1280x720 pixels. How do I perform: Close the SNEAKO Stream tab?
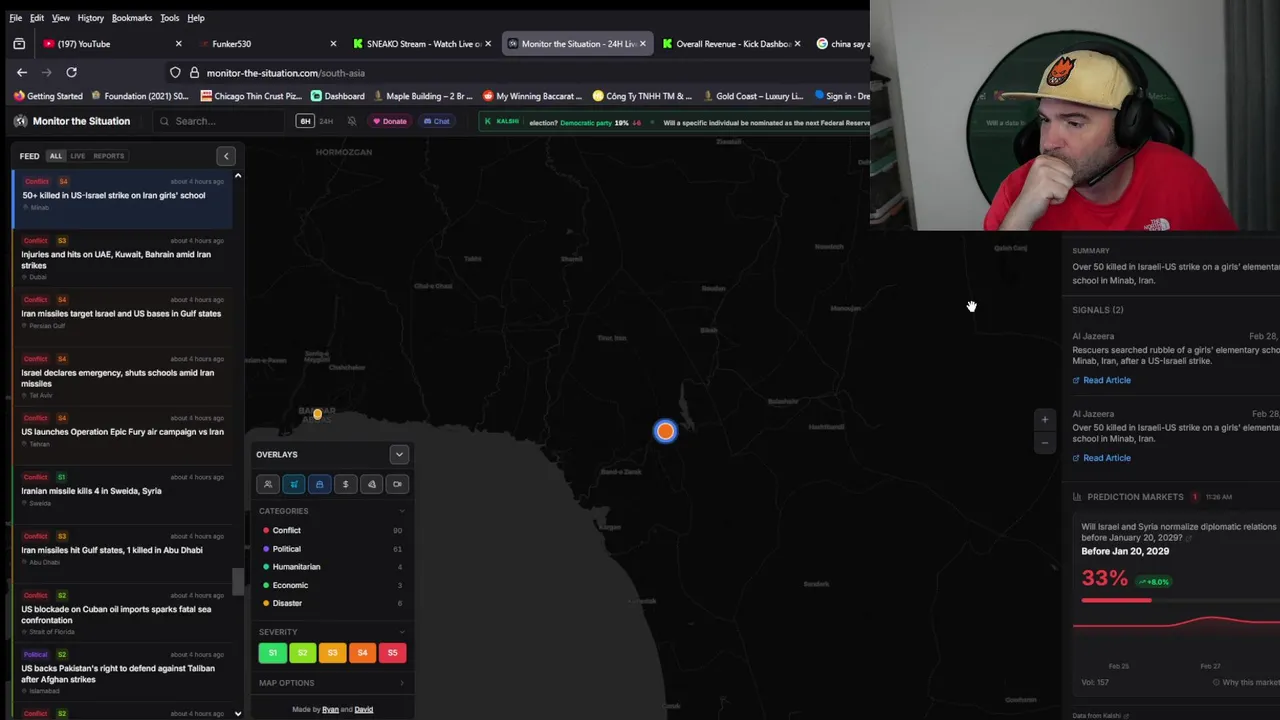pos(488,44)
